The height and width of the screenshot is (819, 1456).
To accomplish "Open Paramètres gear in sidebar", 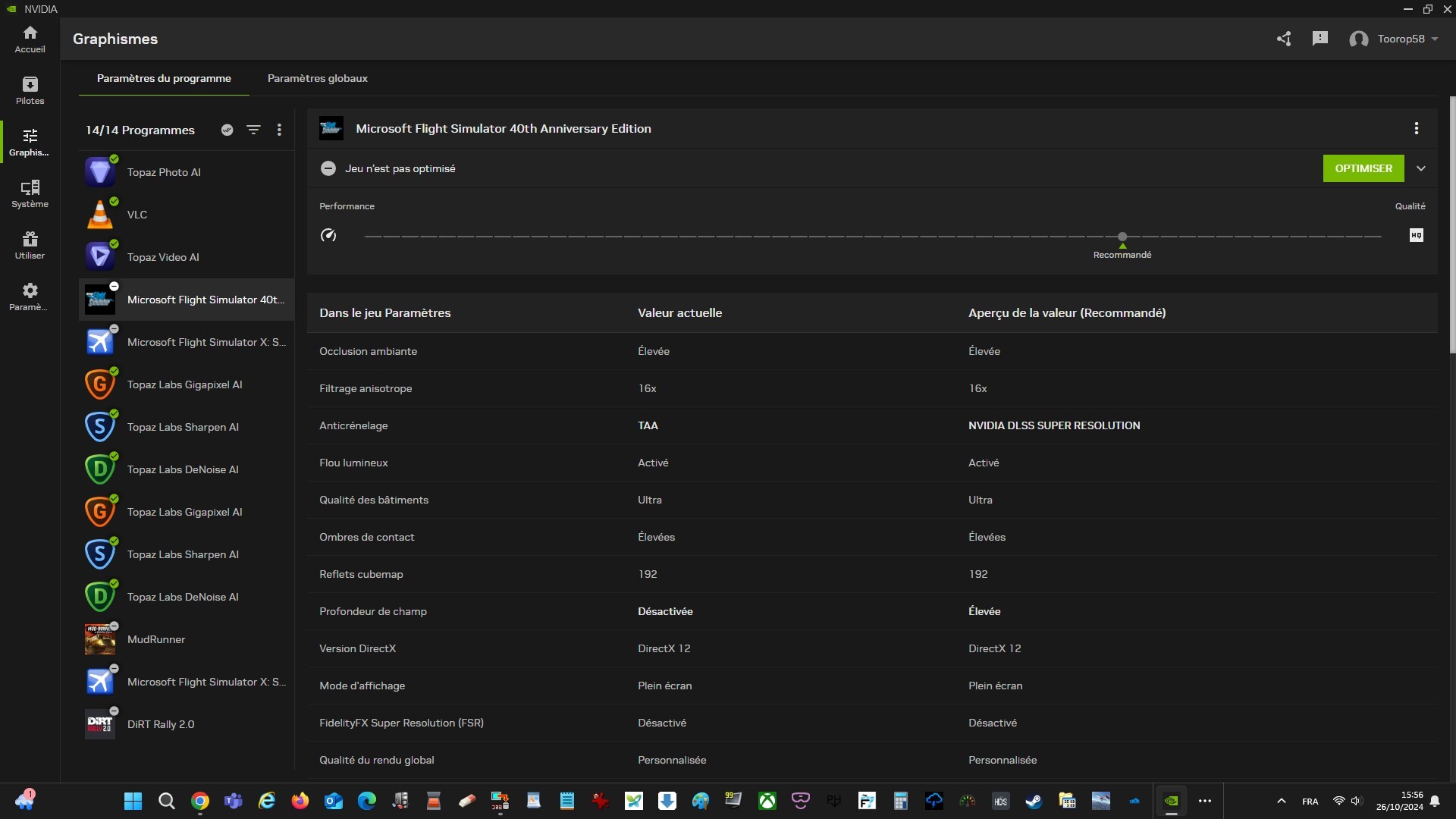I will [x=30, y=297].
